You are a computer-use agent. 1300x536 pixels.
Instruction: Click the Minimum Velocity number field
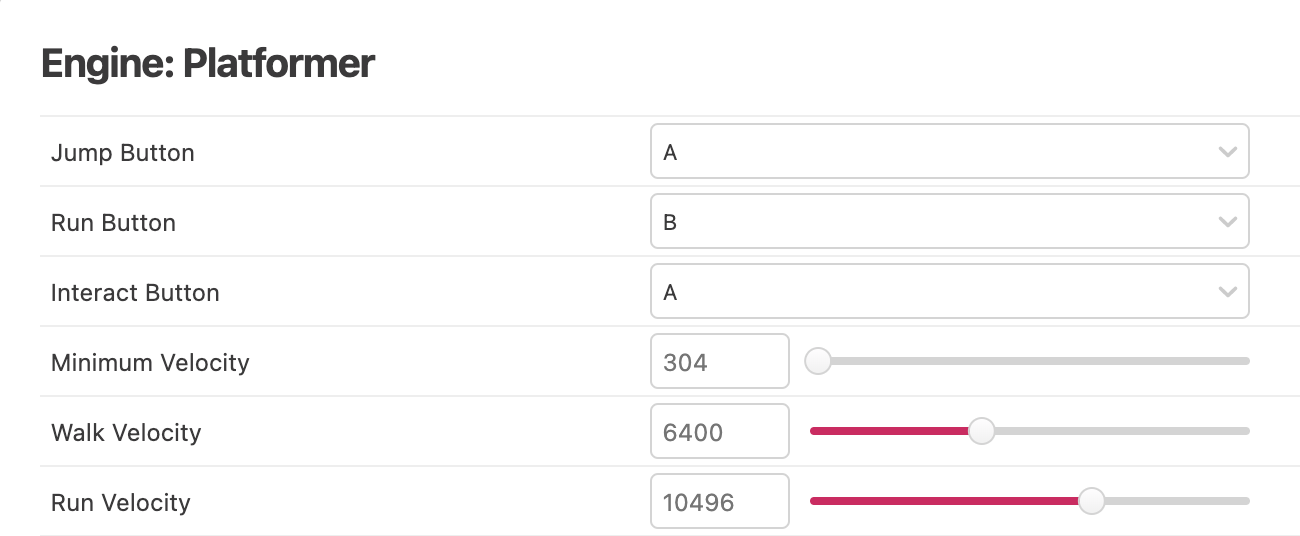coord(719,362)
